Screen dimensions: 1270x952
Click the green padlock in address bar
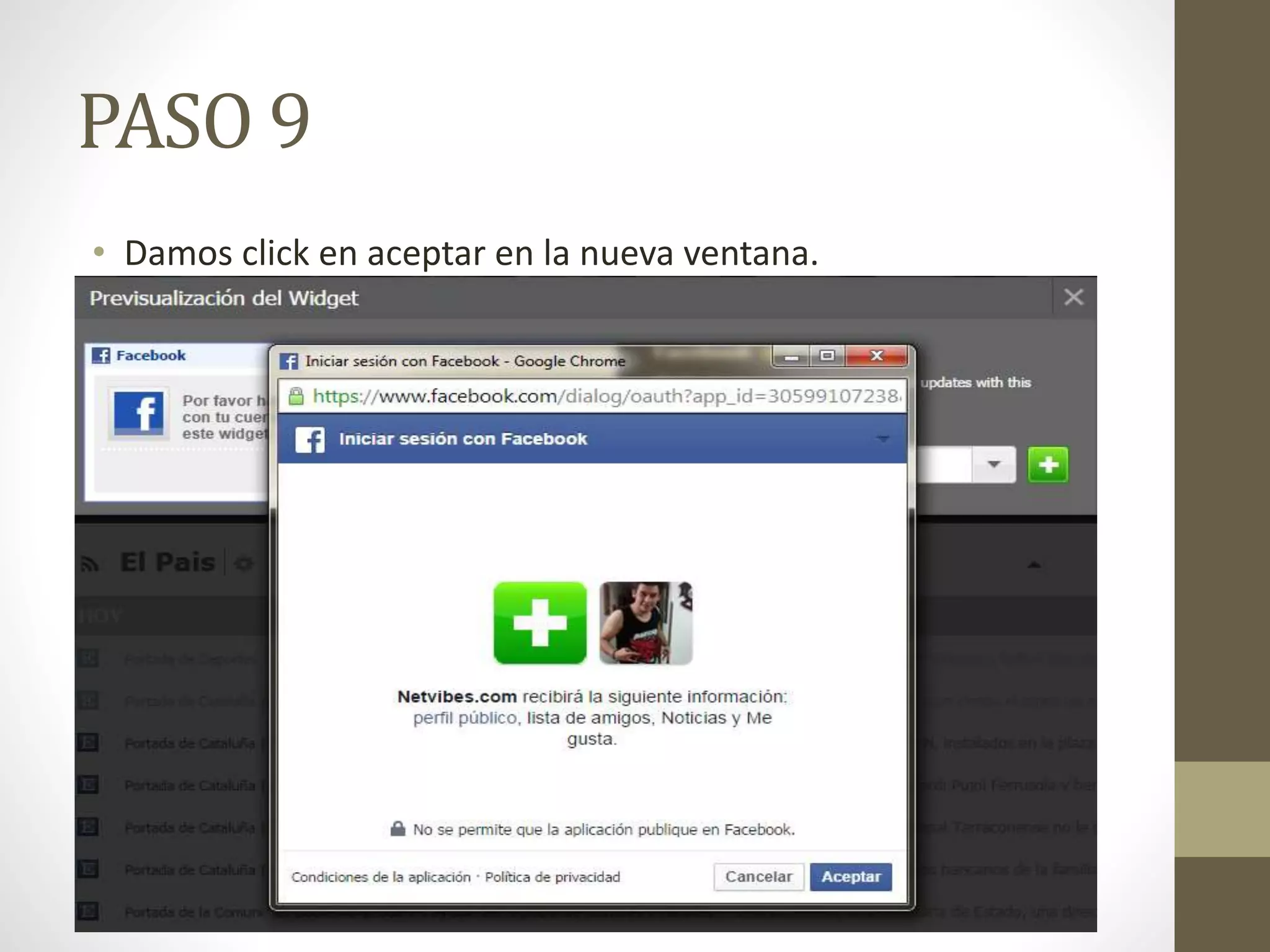point(296,396)
